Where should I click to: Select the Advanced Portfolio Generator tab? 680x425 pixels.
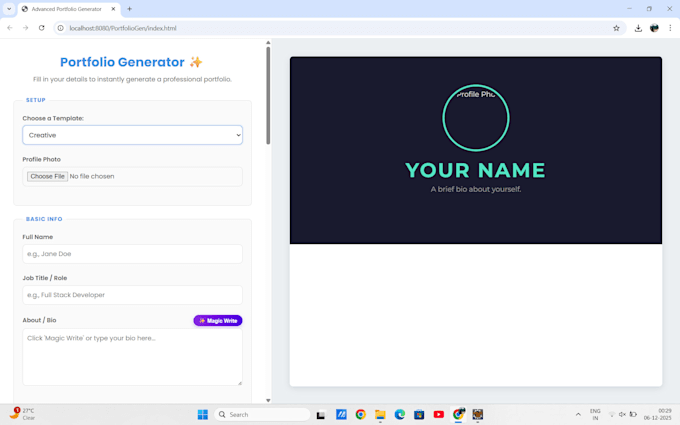69,9
